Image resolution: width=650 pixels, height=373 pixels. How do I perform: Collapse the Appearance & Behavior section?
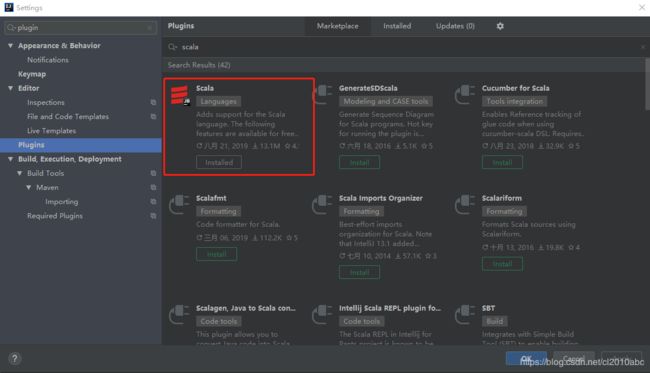10,46
